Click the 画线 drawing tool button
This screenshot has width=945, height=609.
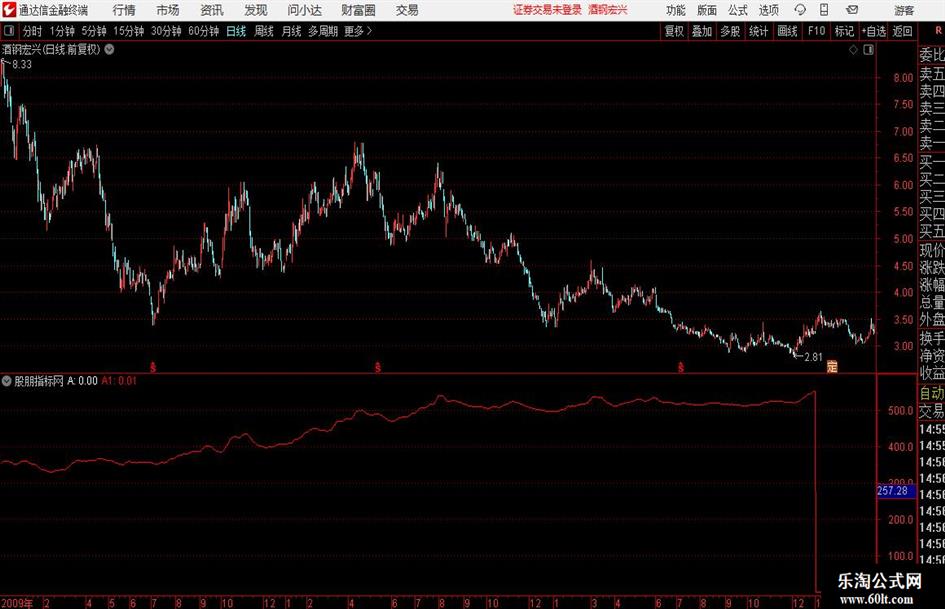(x=787, y=31)
